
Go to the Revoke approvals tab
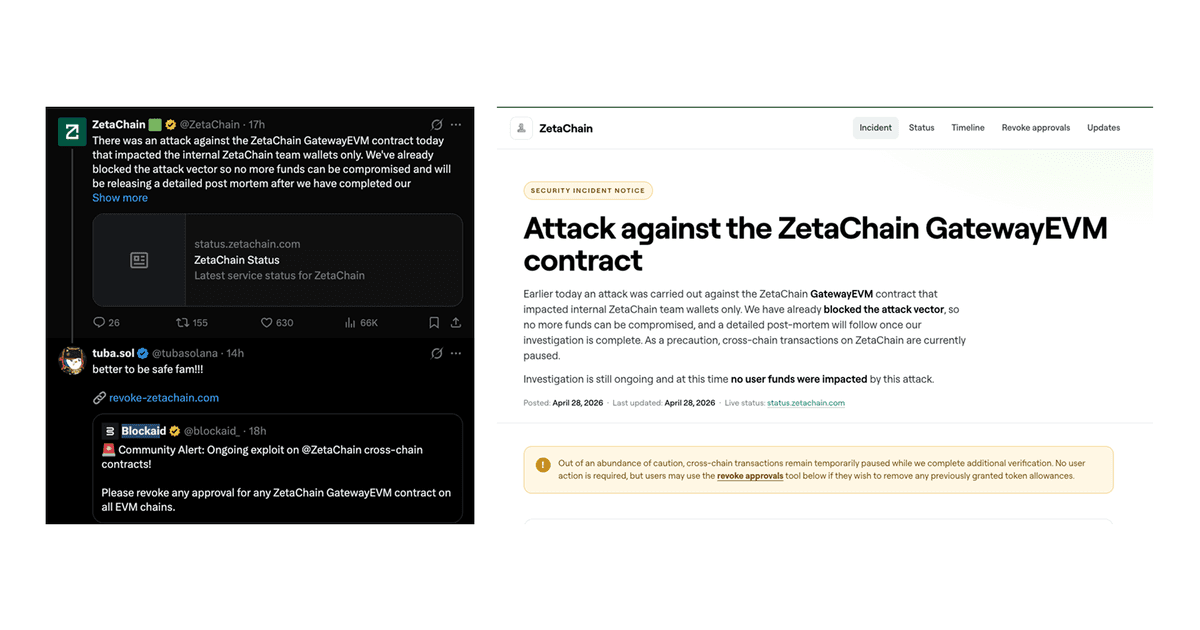point(1036,128)
